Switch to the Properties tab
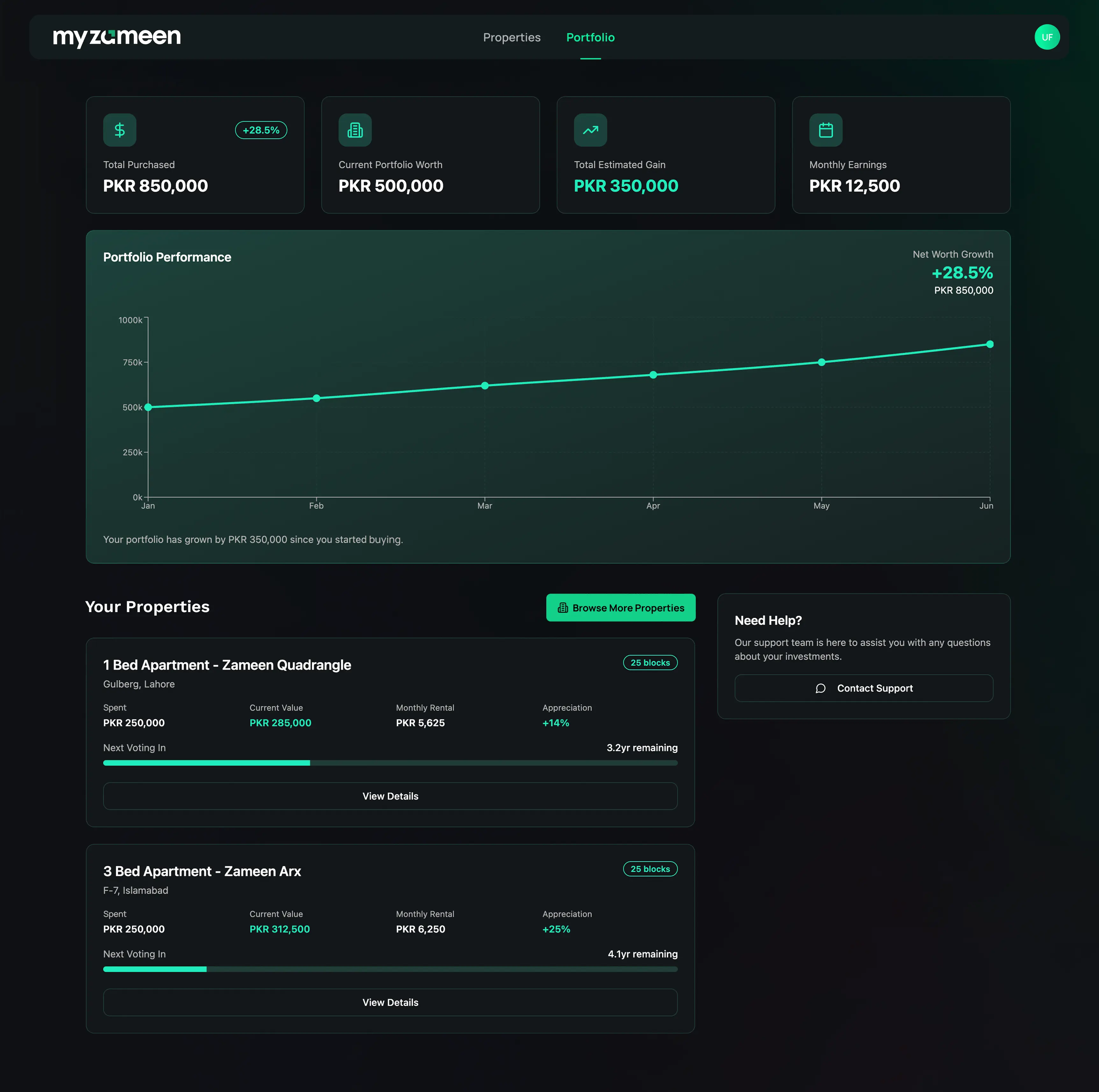 pyautogui.click(x=511, y=37)
